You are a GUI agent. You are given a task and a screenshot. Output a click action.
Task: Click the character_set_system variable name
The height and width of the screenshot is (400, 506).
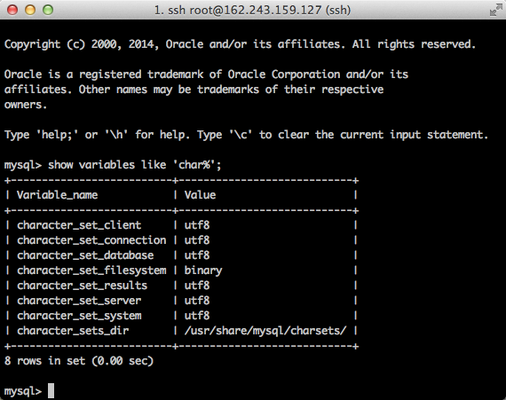[79, 316]
